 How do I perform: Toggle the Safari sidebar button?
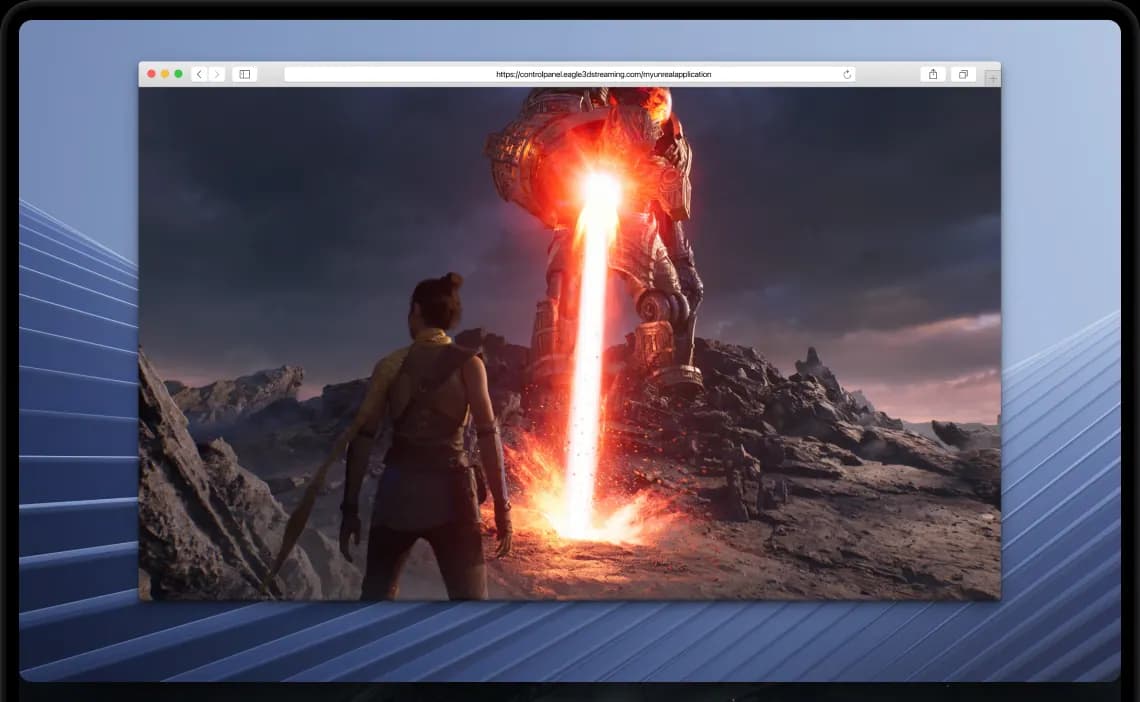click(245, 74)
